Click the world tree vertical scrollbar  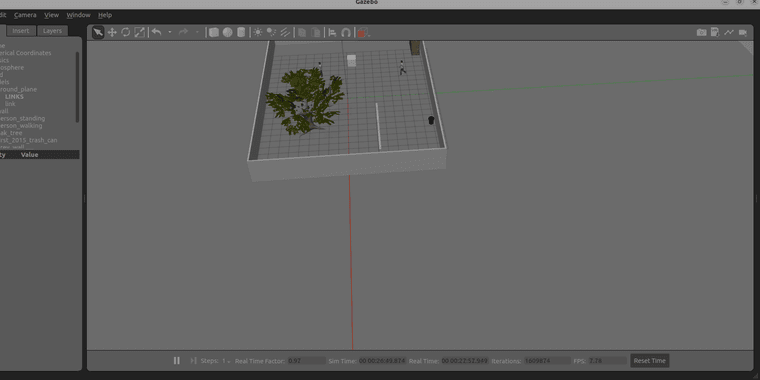coord(77,87)
